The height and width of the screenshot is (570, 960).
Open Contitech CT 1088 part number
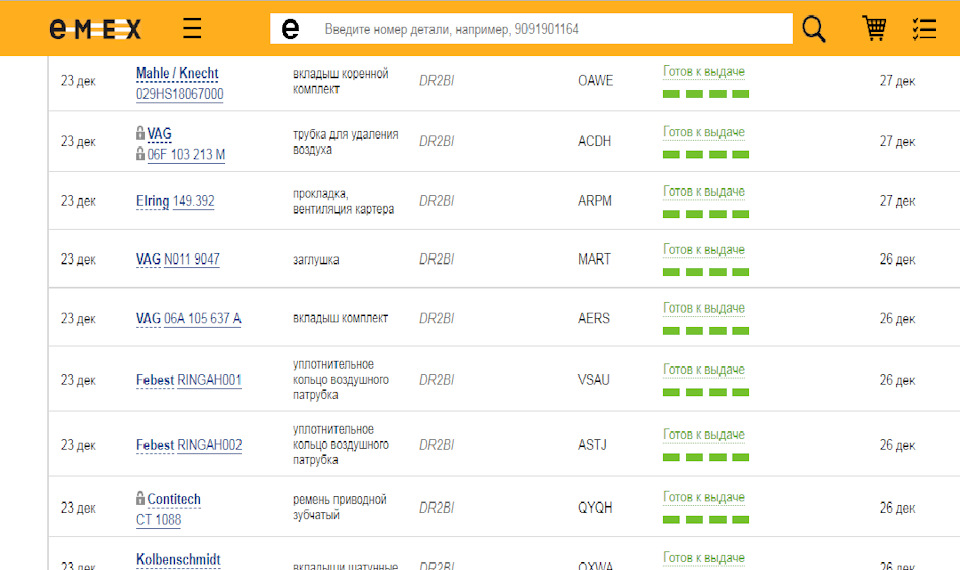point(158,520)
